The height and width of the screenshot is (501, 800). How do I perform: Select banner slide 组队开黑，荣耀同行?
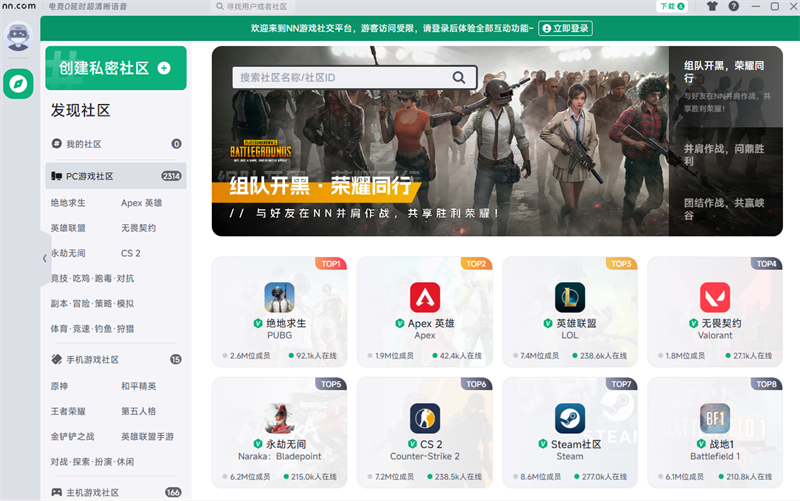coord(726,86)
